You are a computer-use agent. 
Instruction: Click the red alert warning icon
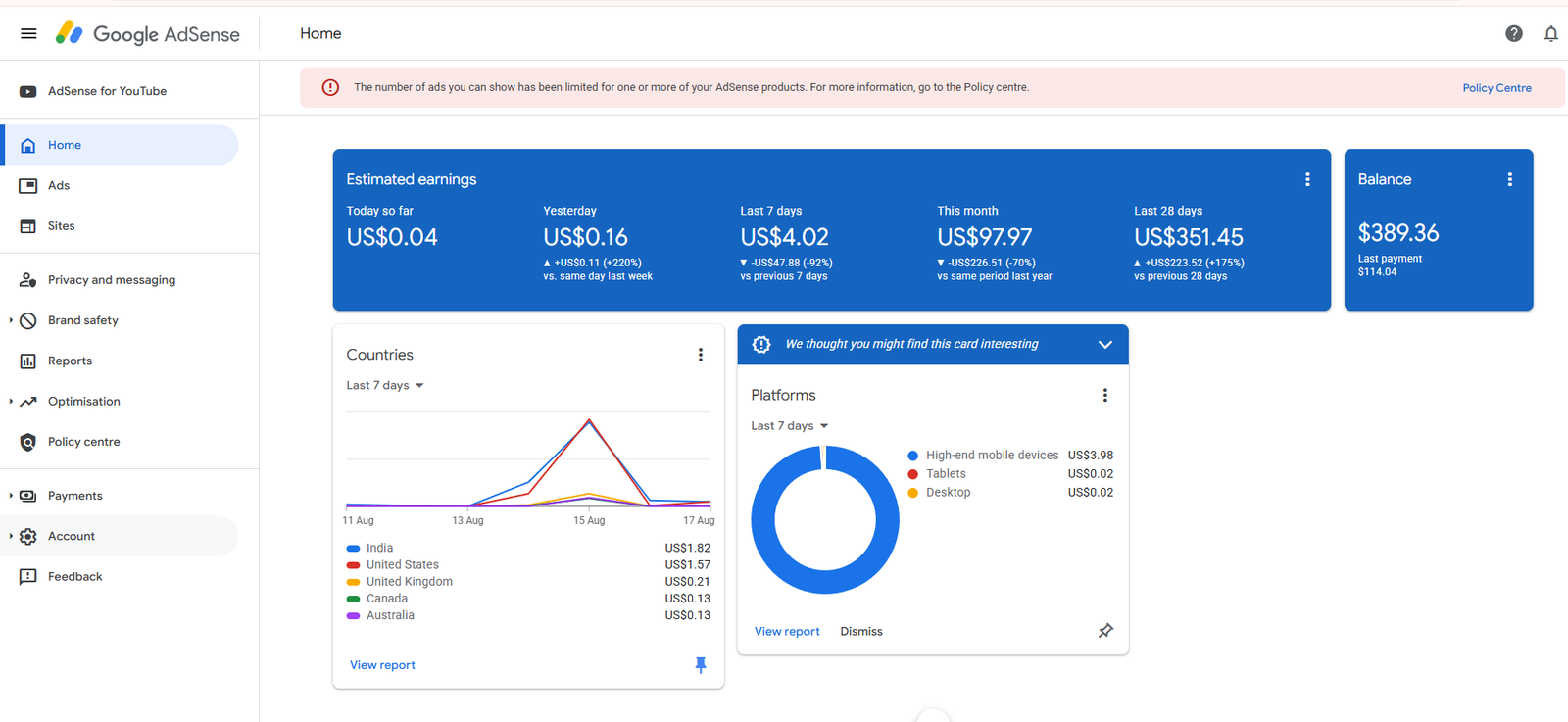point(330,87)
